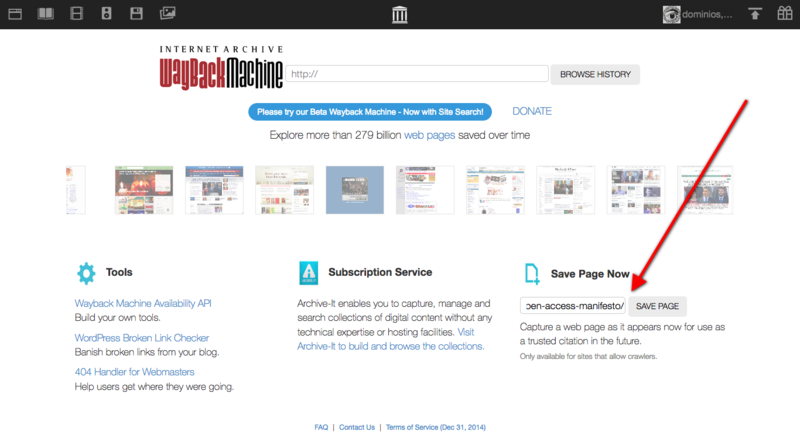Click the Beta Wayback Machine banner button
Viewport: 800px width, 438px height.
pyautogui.click(x=370, y=112)
